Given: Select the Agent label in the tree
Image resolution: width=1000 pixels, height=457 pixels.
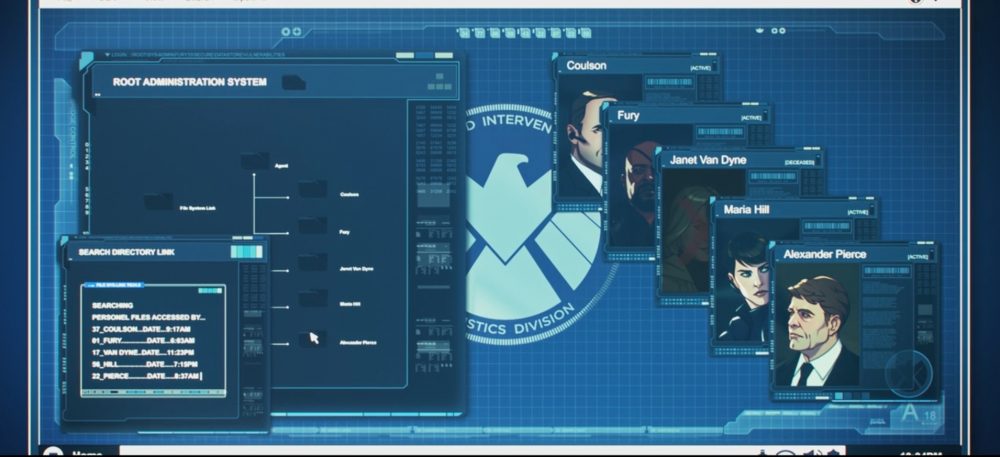Looking at the screenshot, I should [281, 166].
